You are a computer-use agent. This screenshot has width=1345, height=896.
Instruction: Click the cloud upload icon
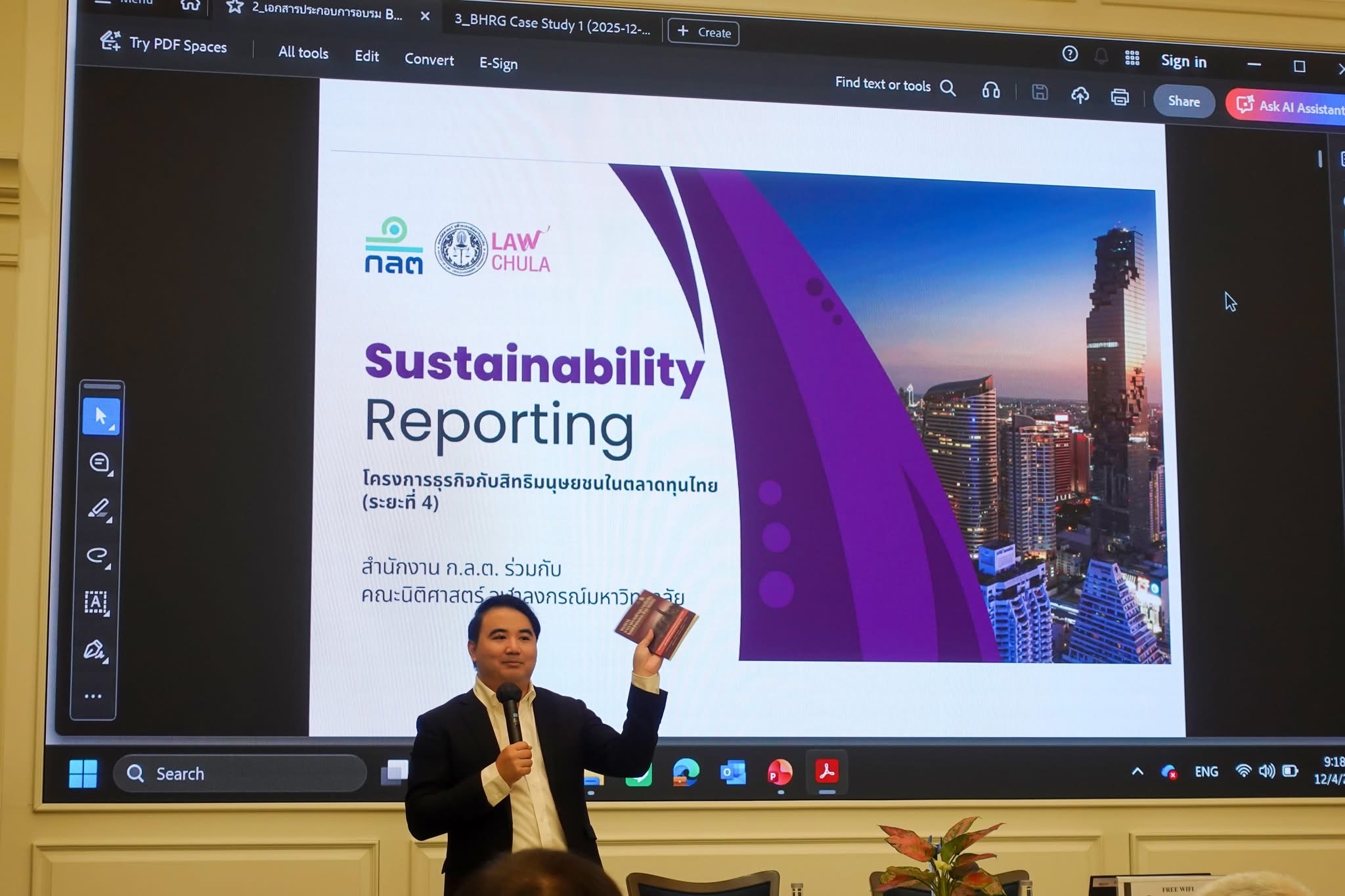pyautogui.click(x=1080, y=95)
